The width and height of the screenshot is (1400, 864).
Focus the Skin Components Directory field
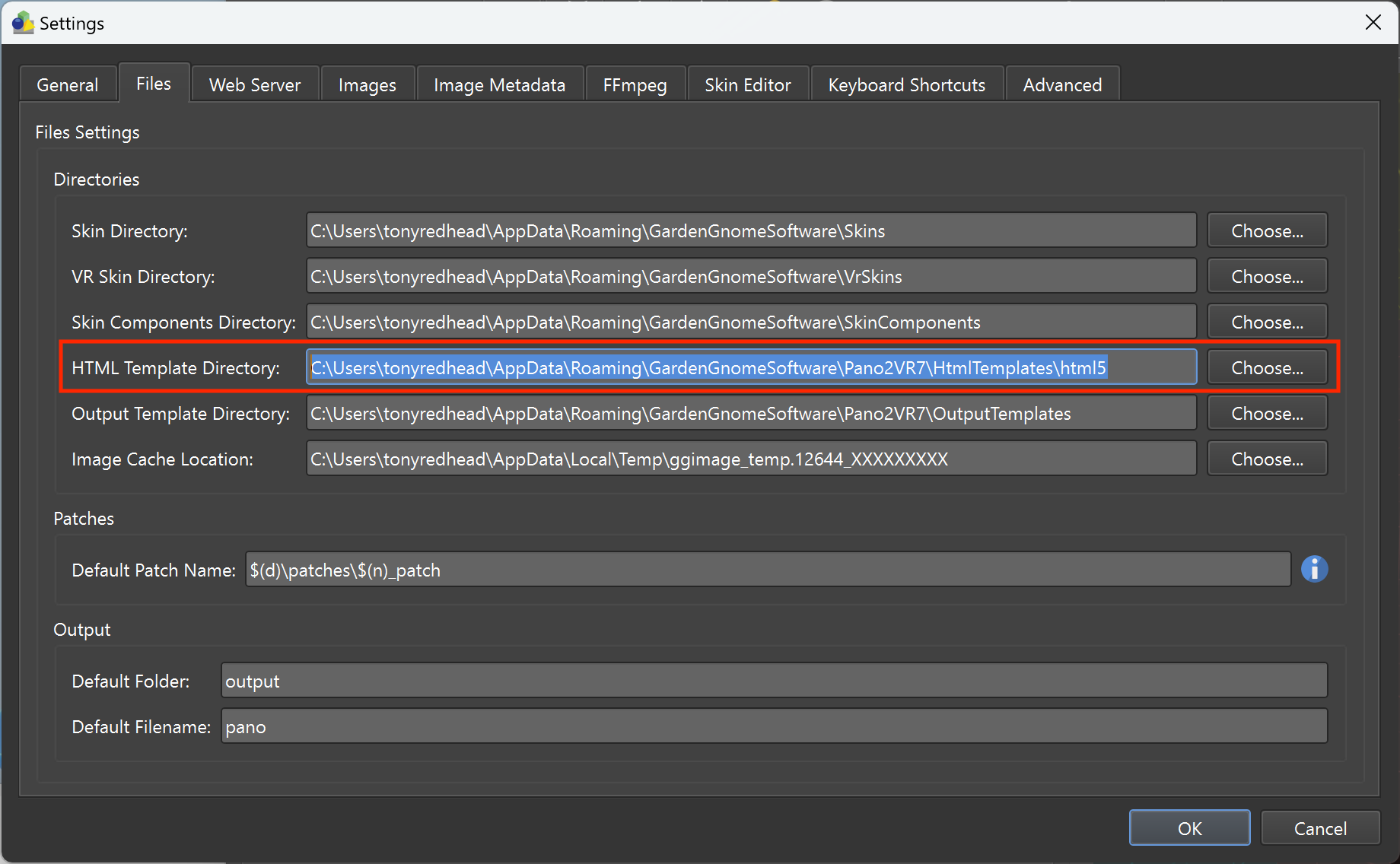coord(752,322)
